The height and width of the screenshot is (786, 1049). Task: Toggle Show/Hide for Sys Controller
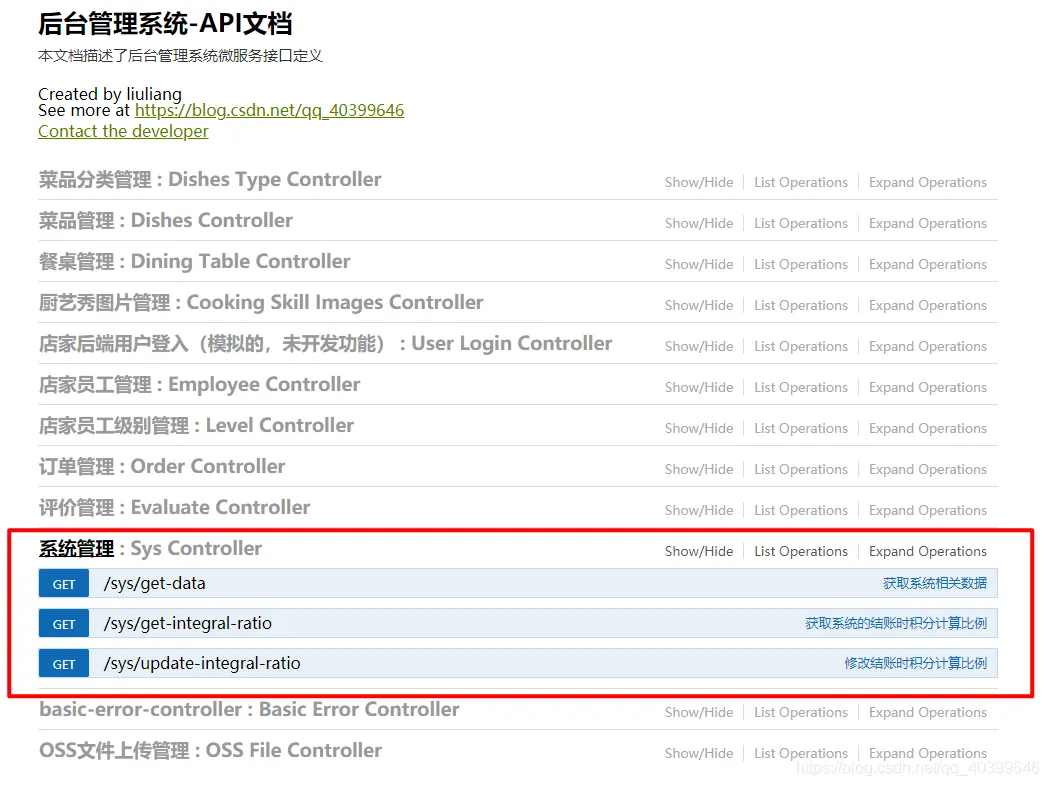pyautogui.click(x=698, y=551)
